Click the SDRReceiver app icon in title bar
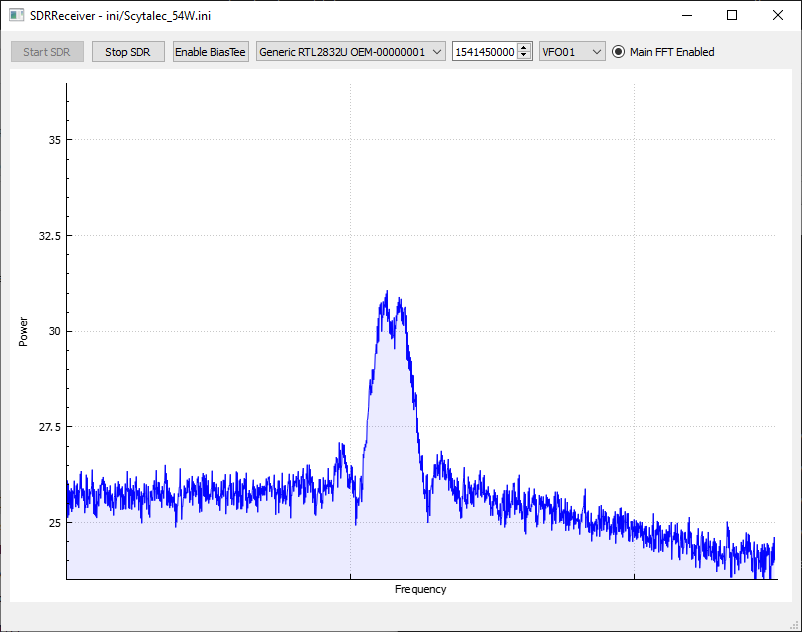 (x=16, y=15)
